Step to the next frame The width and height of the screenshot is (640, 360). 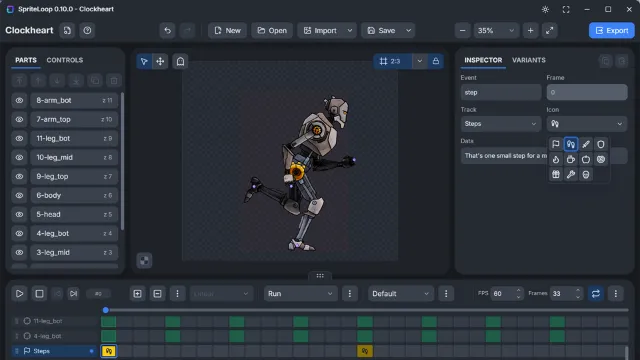pyautogui.click(x=73, y=293)
